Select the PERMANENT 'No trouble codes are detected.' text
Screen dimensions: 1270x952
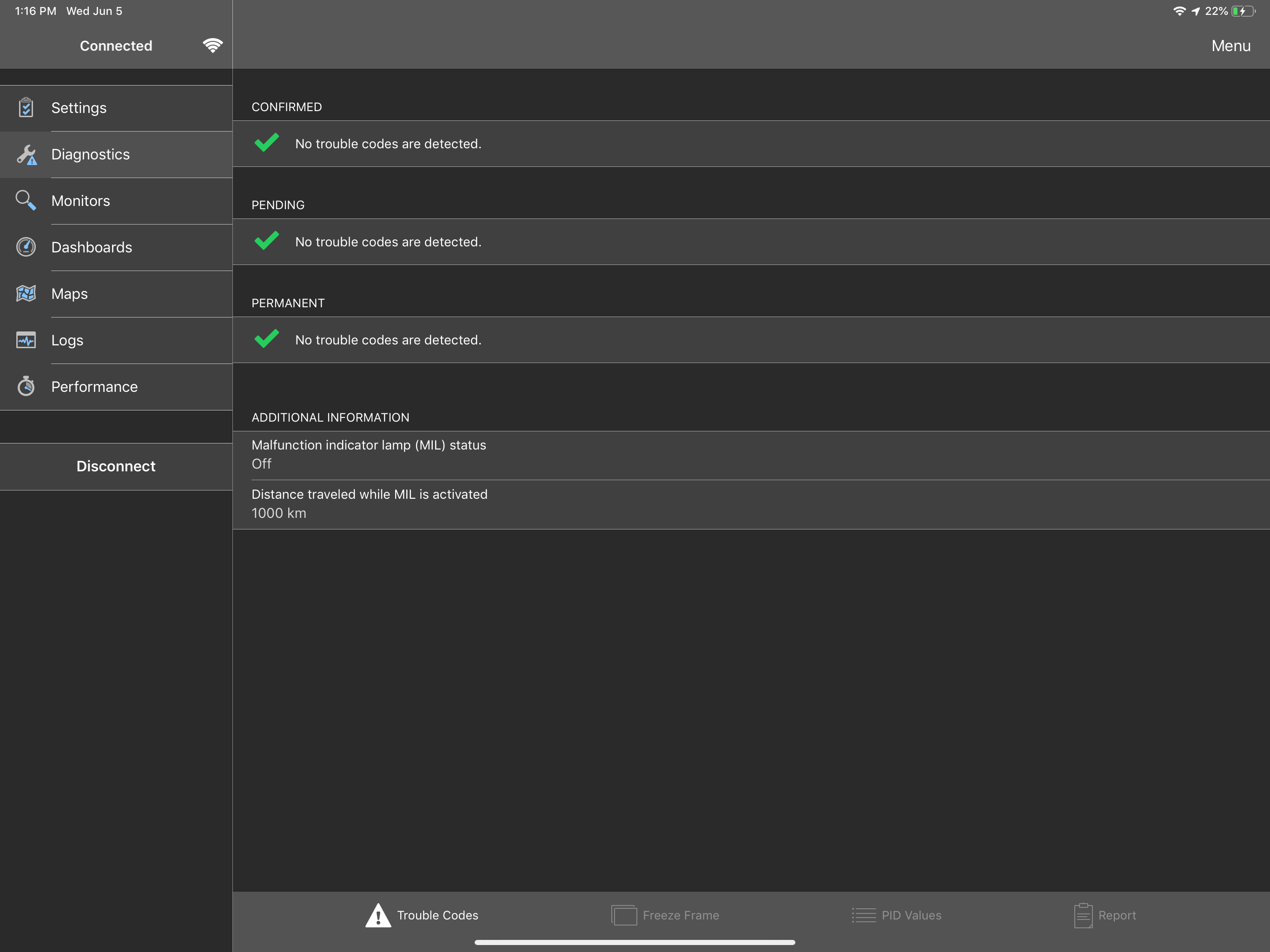(388, 340)
